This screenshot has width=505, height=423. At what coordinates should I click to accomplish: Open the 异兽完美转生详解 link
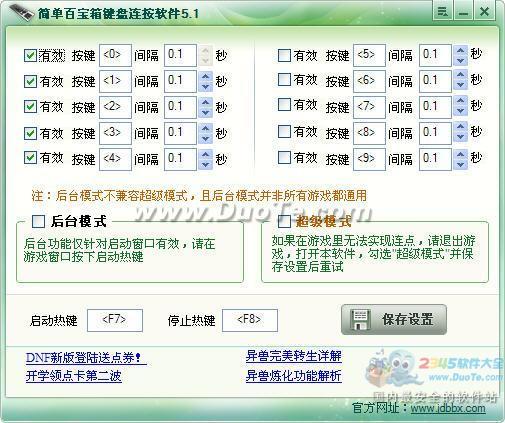[294, 356]
